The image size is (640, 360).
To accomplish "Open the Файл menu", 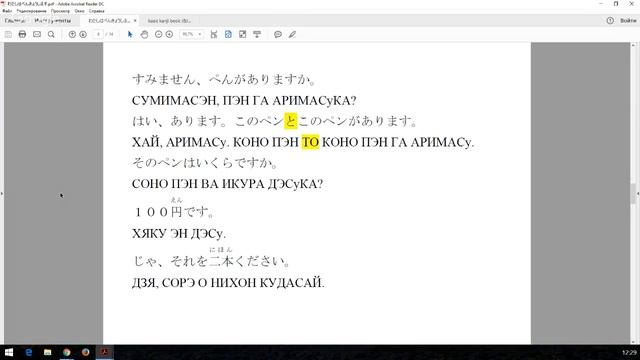I will (x=7, y=11).
